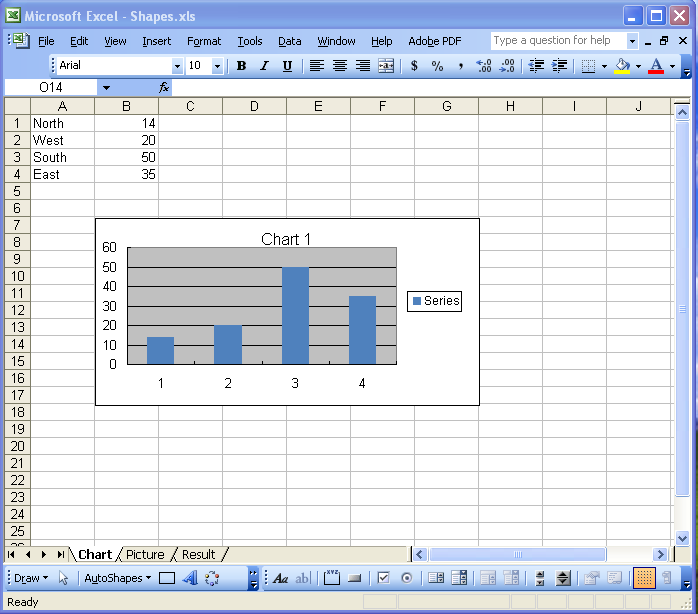Select cell B4 with value 35

126,174
